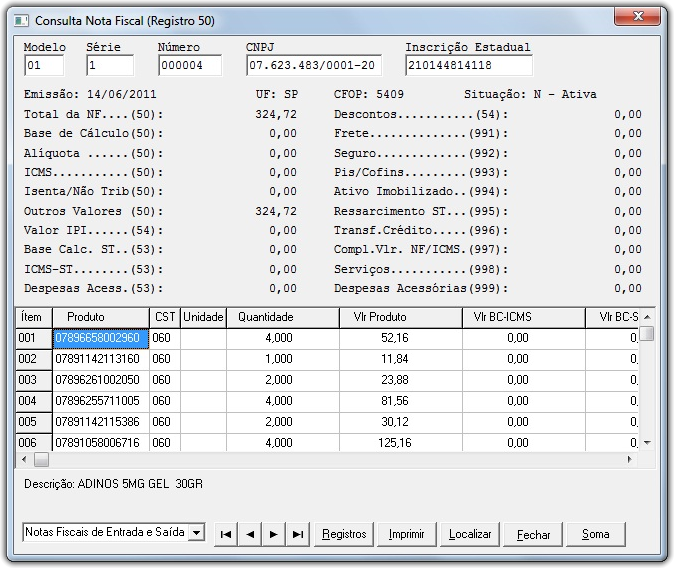
Task: Click the Total da NF value 324,72
Action: tap(276, 114)
